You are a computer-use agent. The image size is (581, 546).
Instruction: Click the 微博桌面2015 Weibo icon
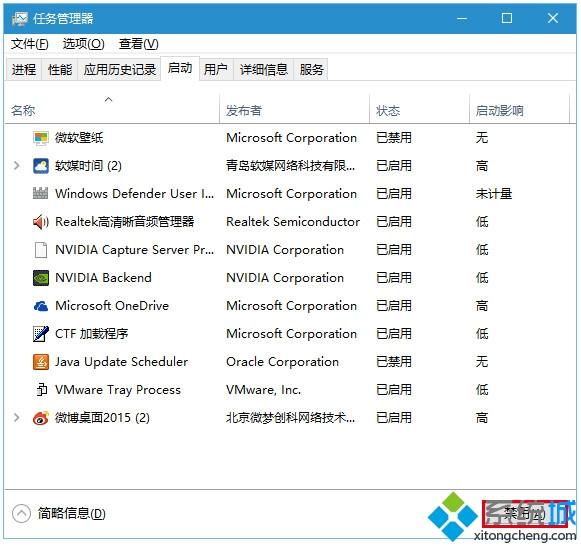coord(41,418)
